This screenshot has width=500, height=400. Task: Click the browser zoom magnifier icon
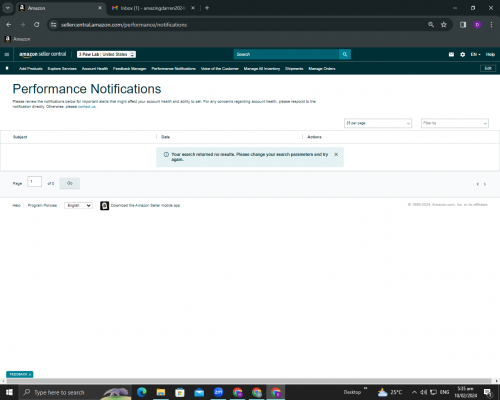431,25
